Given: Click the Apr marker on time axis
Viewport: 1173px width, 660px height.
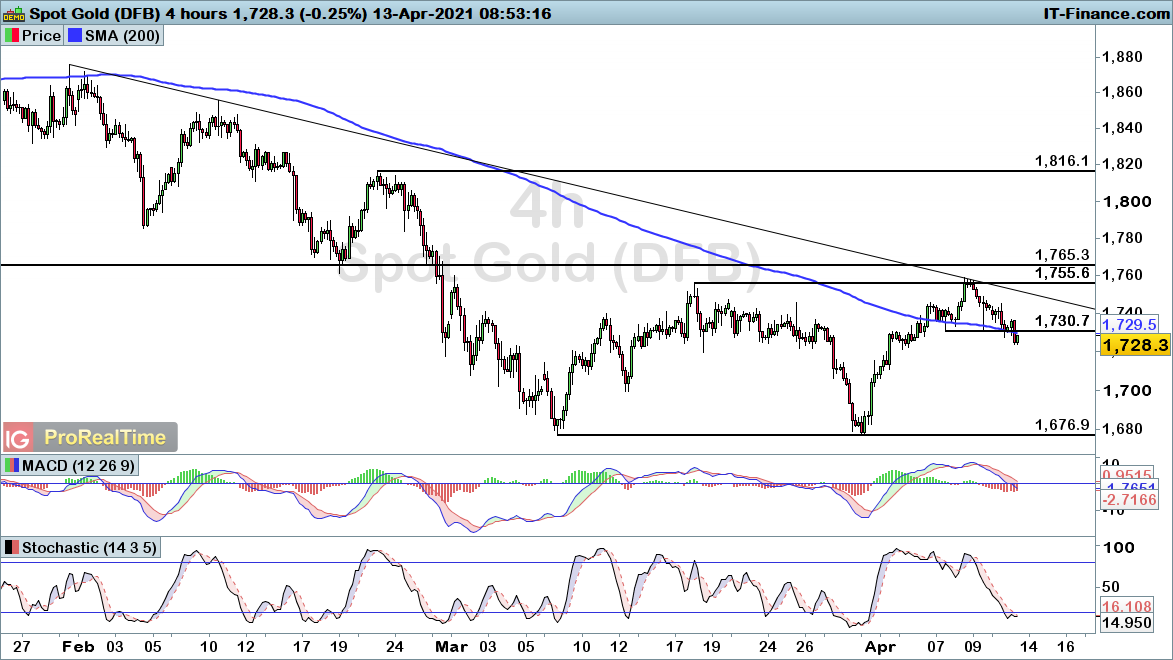Looking at the screenshot, I should 880,647.
